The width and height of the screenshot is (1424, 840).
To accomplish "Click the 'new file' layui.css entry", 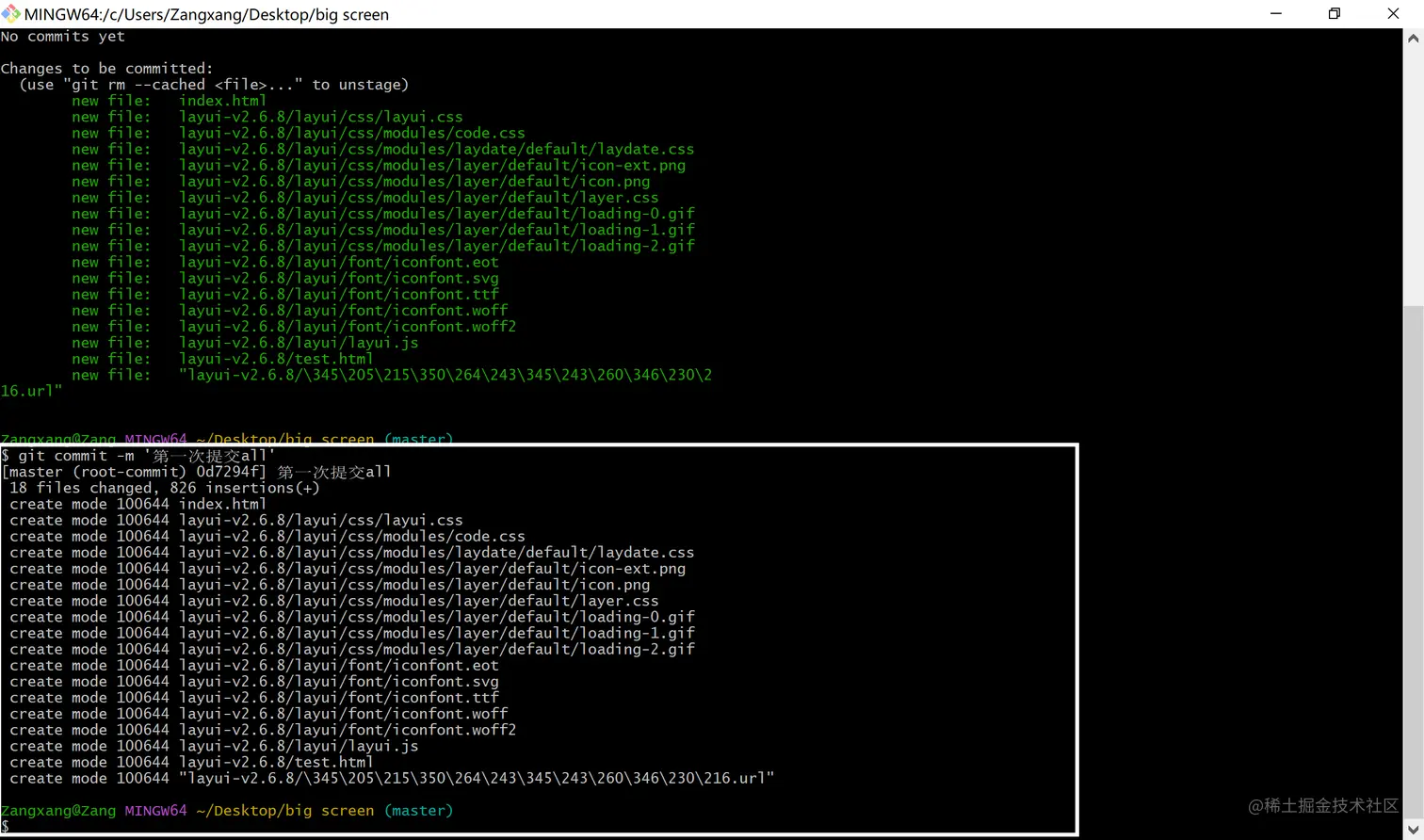I will point(267,117).
